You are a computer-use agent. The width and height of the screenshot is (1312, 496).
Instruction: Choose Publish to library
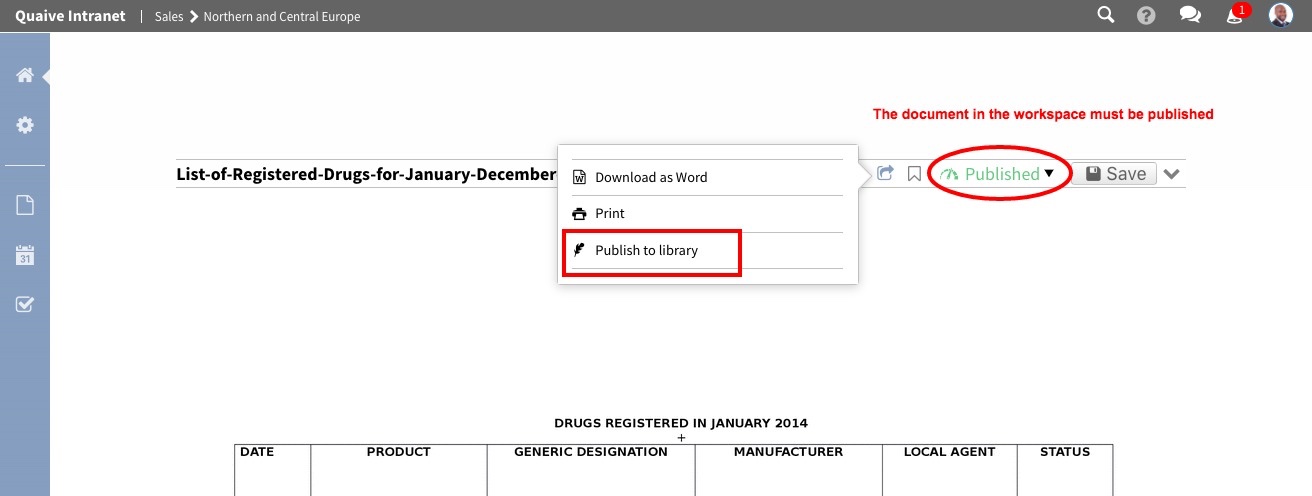point(646,250)
